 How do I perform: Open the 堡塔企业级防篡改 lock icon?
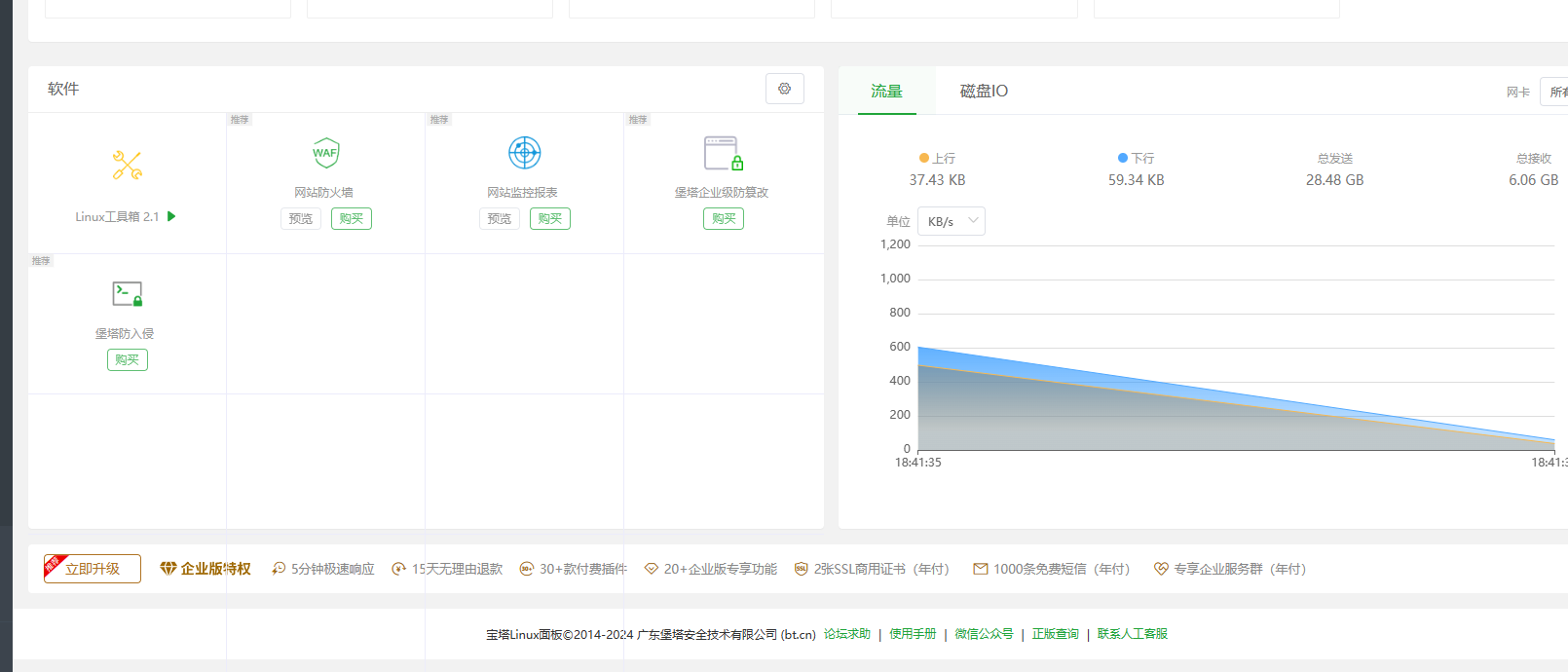[724, 154]
